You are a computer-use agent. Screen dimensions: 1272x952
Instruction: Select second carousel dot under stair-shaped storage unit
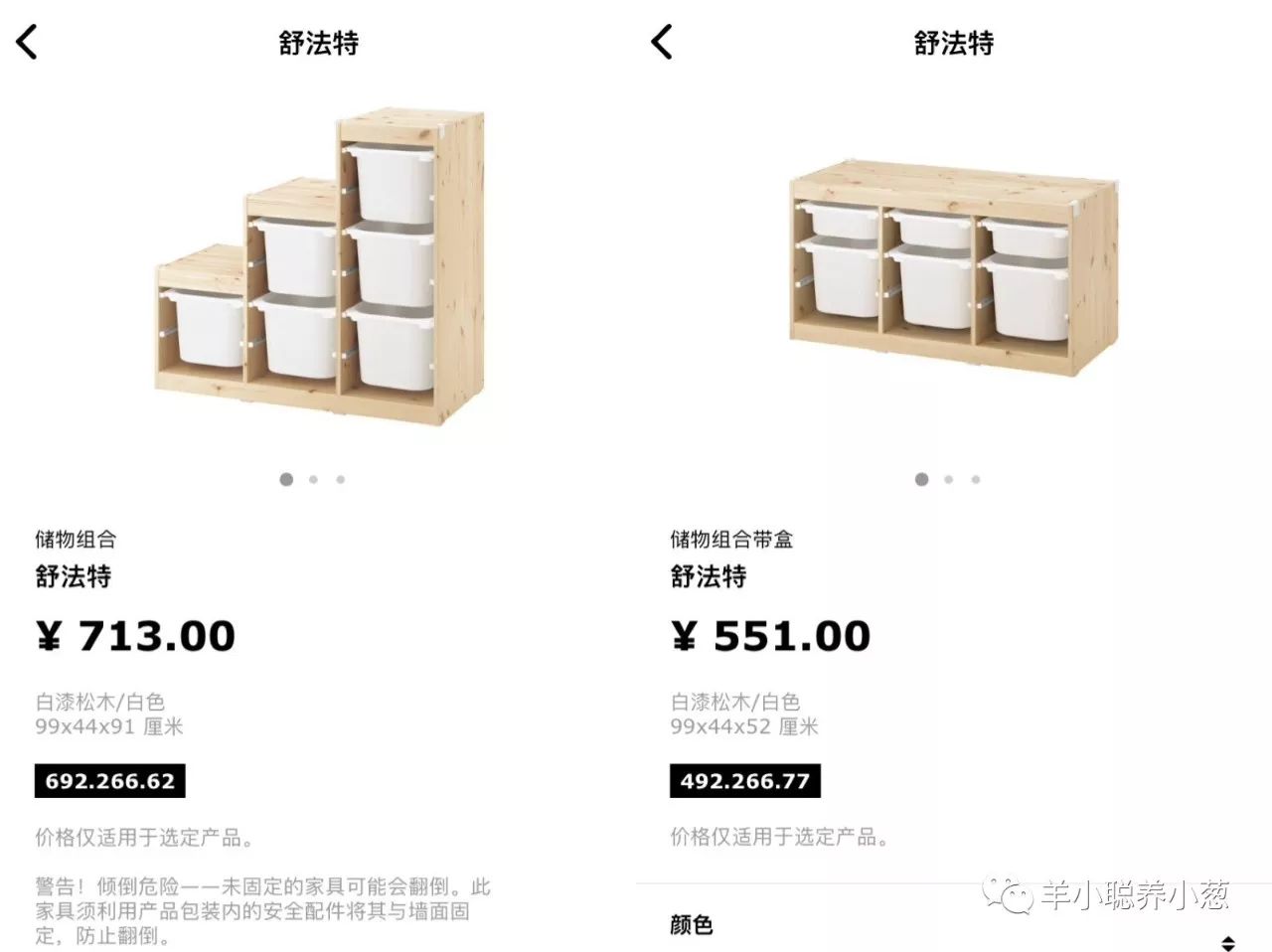[x=313, y=479]
